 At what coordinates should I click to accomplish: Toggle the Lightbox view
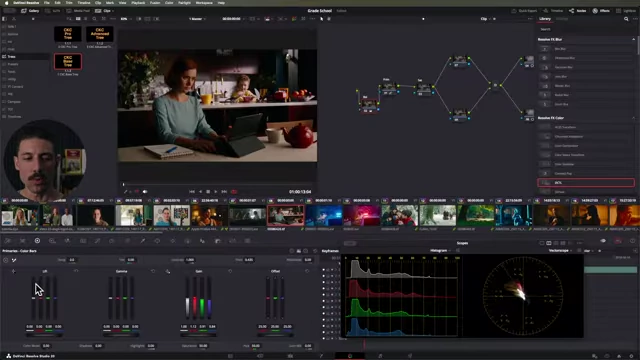pyautogui.click(x=626, y=11)
